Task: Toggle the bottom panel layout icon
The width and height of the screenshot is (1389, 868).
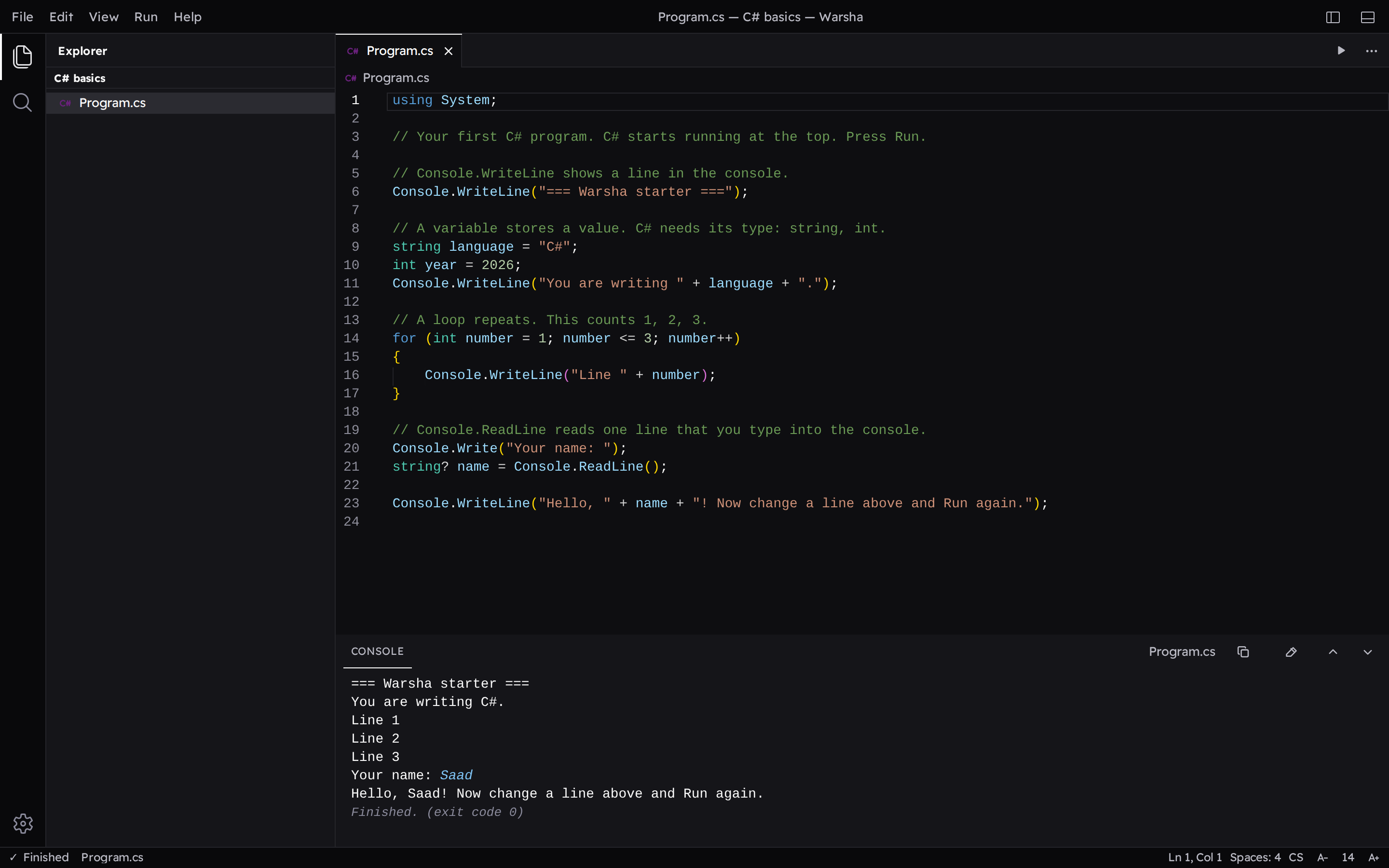Action: [x=1368, y=17]
